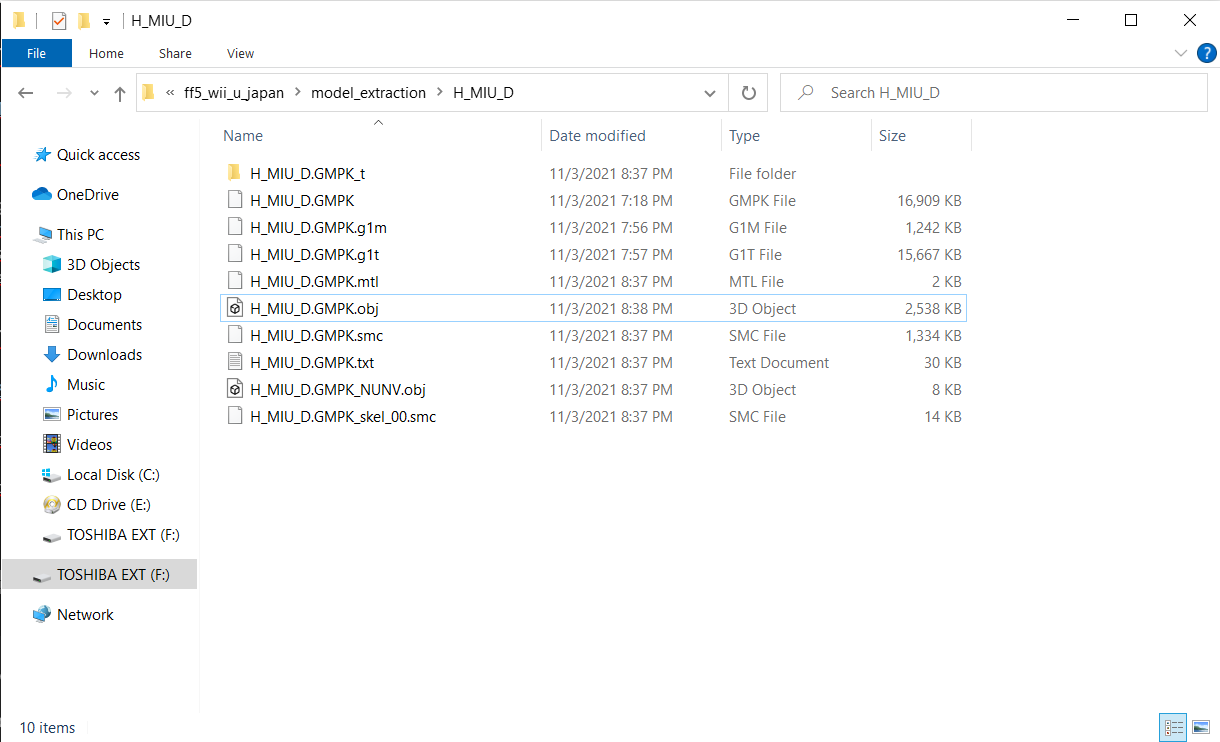Open Network in navigation pane
Viewport: 1220px width, 742px height.
click(85, 615)
